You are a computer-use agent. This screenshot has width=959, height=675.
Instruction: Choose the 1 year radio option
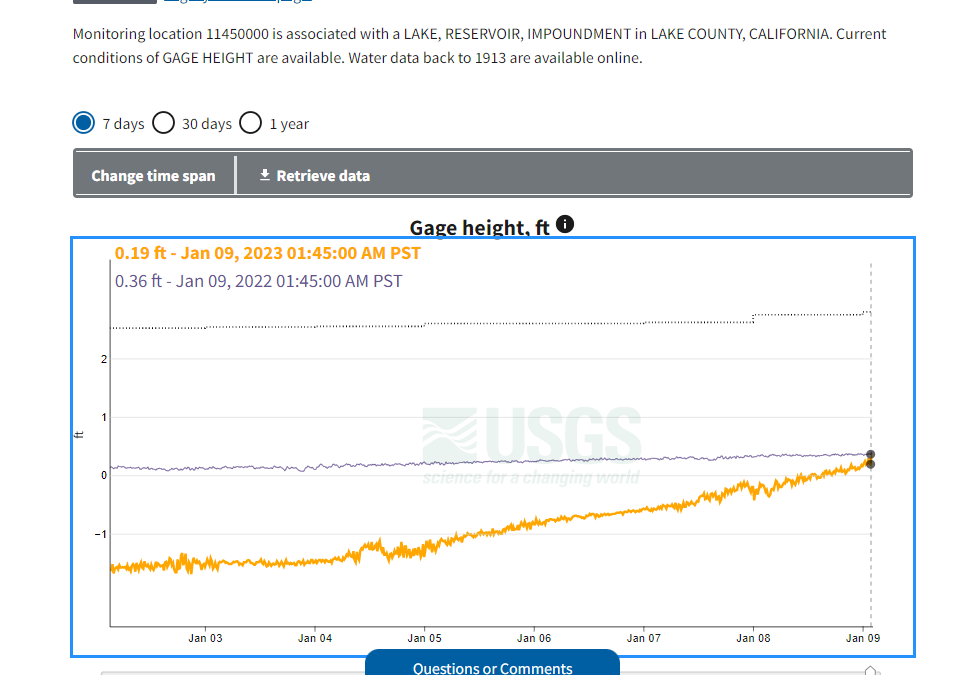tap(251, 123)
